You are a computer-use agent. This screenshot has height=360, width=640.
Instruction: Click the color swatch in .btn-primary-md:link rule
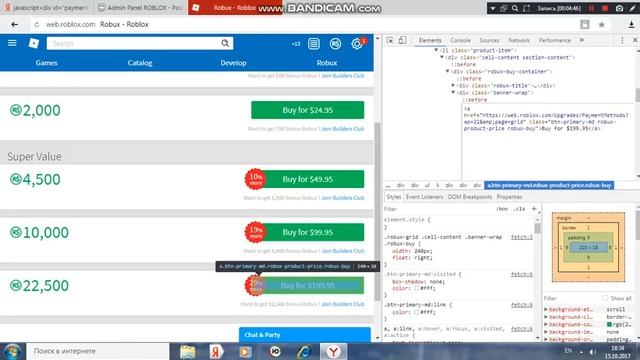417,312
